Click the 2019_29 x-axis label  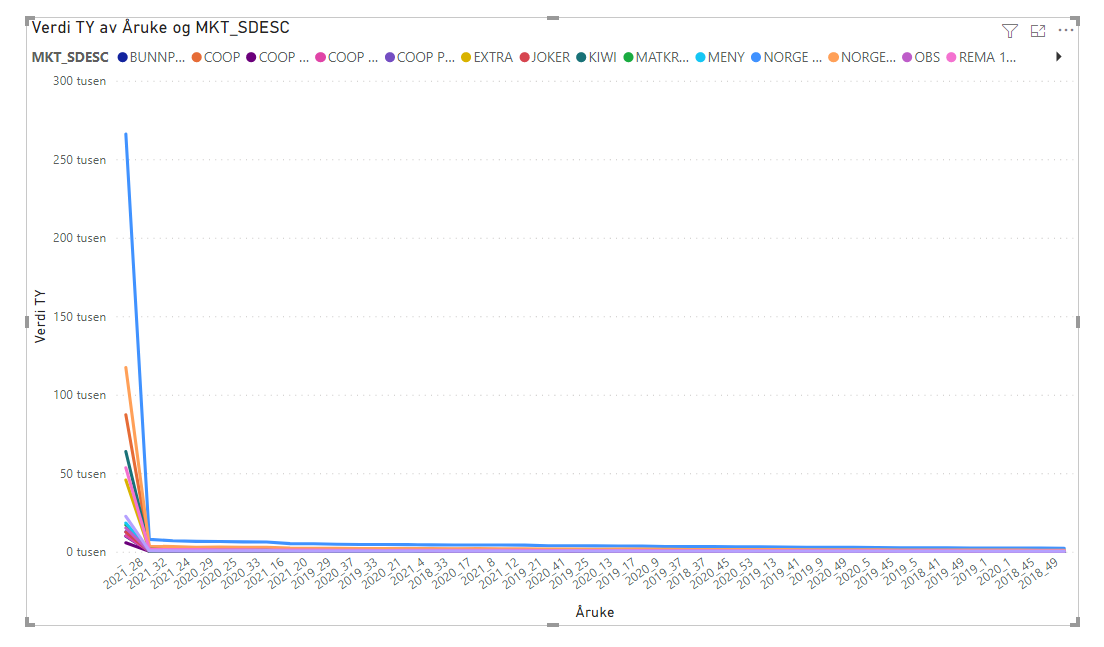point(312,573)
